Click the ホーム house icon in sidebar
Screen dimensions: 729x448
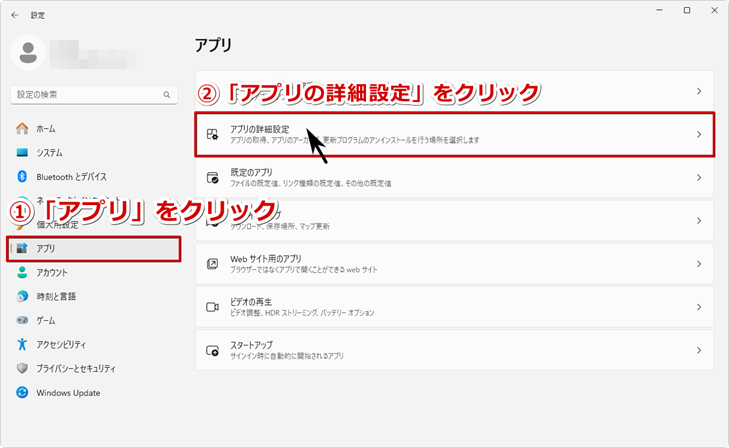click(x=22, y=129)
